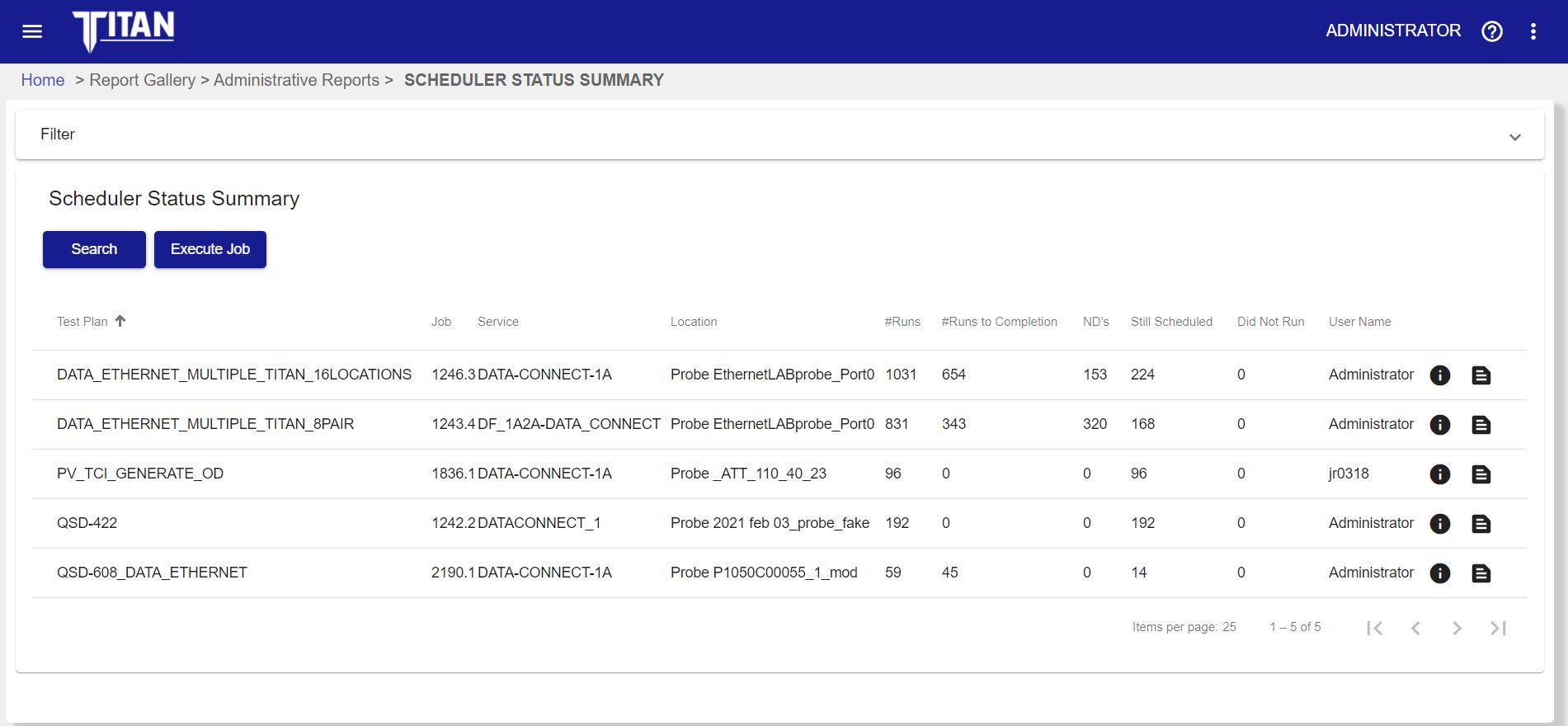Go to previous page of results
Screen dimensions: 1568x726
(1415, 628)
